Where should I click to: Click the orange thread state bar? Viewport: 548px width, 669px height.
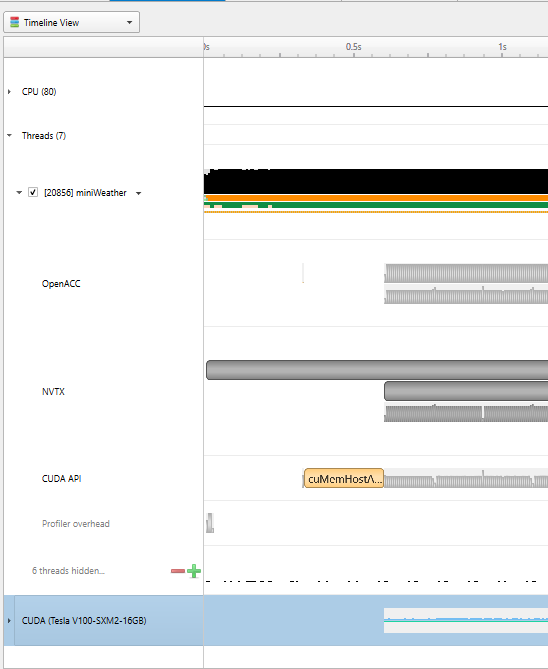pyautogui.click(x=376, y=198)
